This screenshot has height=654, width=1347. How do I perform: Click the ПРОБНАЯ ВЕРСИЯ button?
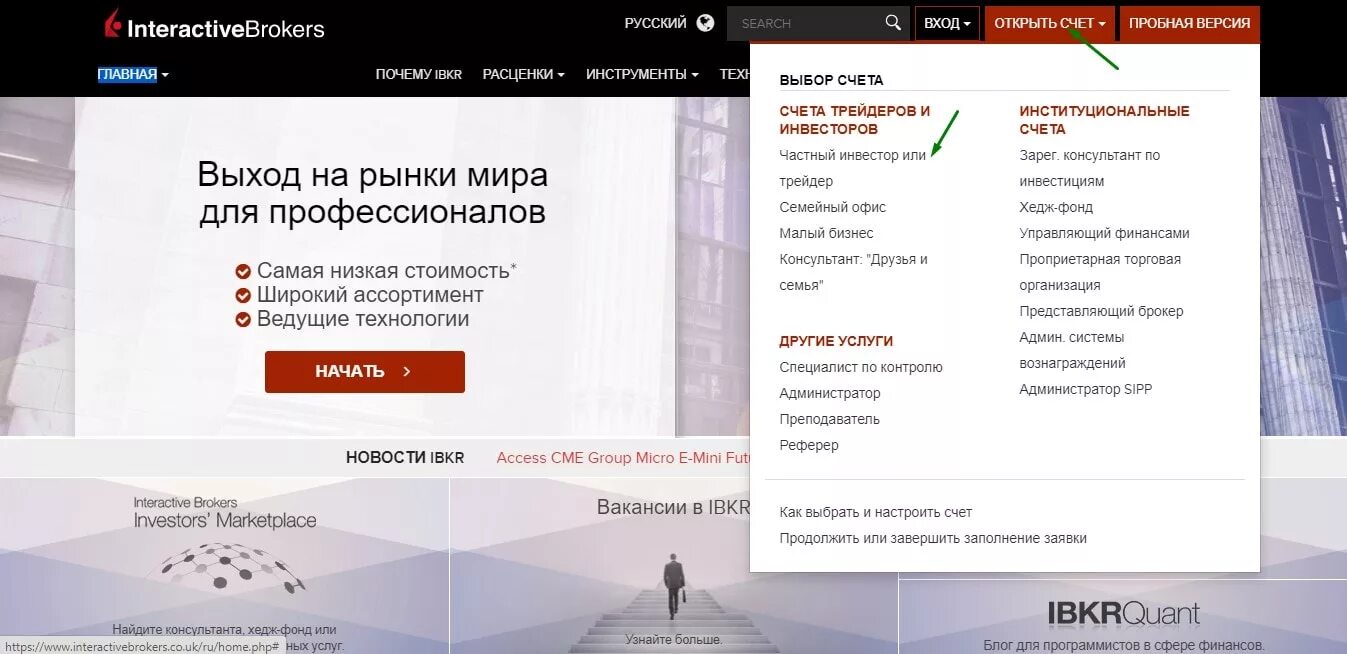tap(1190, 23)
